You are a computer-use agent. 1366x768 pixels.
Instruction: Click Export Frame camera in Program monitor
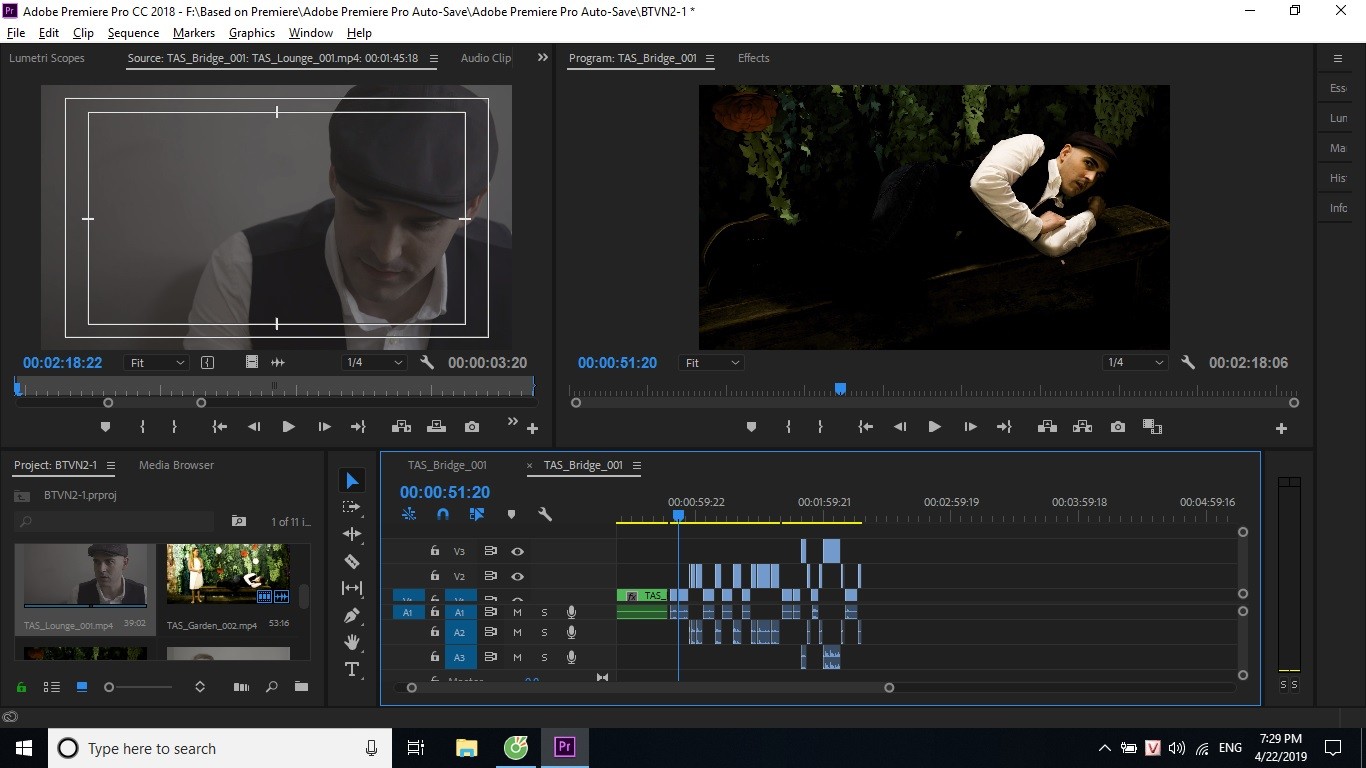1118,427
